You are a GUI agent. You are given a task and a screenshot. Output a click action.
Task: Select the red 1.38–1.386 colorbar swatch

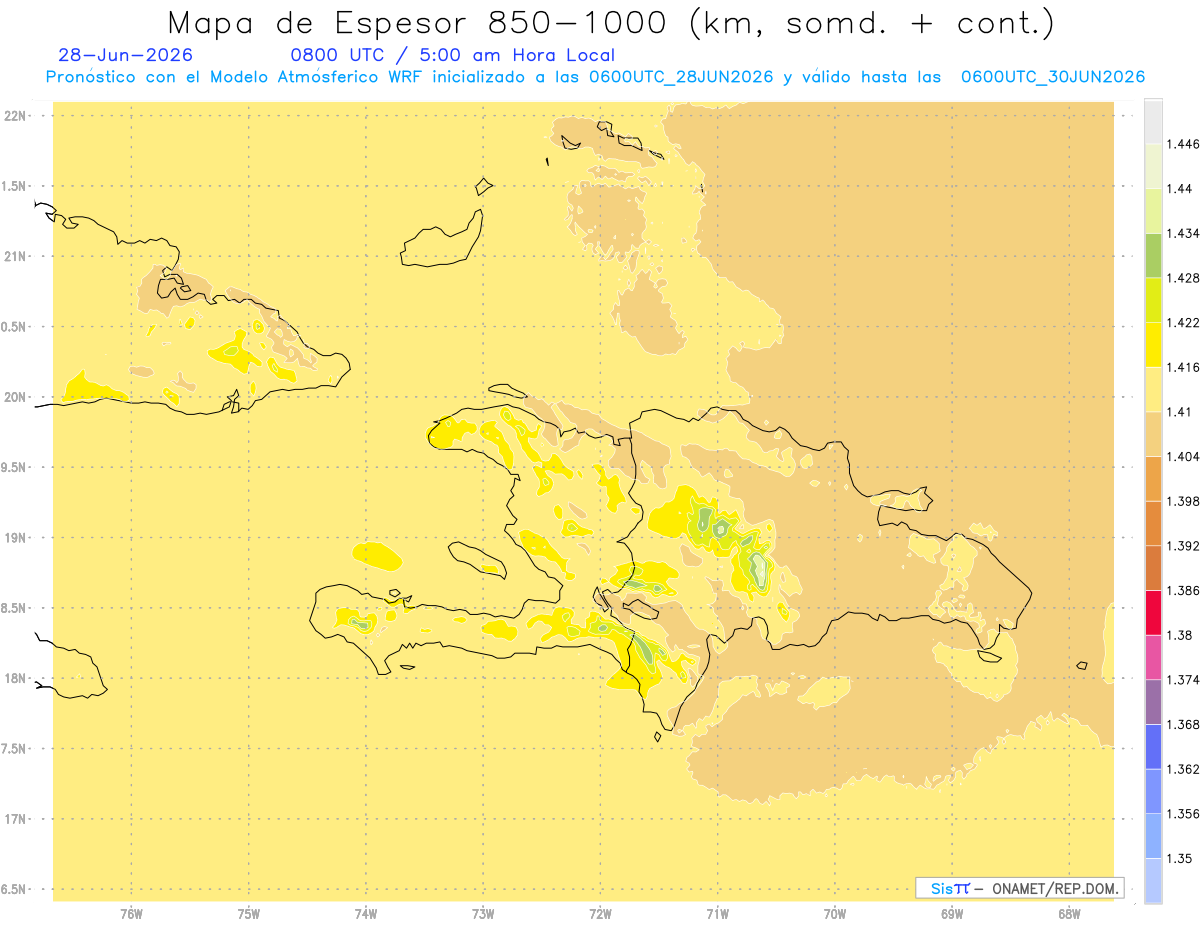[1152, 612]
